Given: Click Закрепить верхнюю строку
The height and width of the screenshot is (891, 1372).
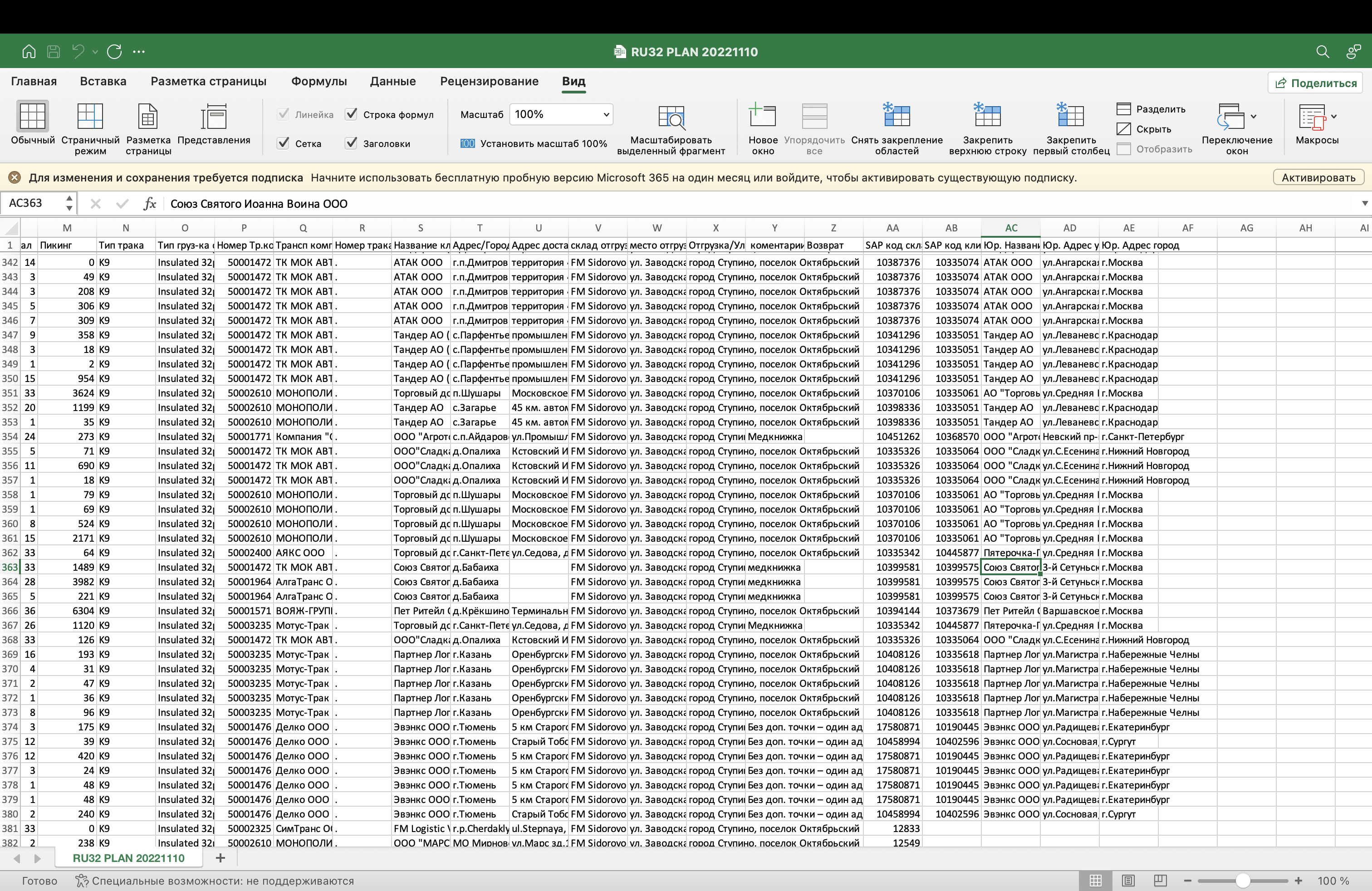Looking at the screenshot, I should [988, 129].
